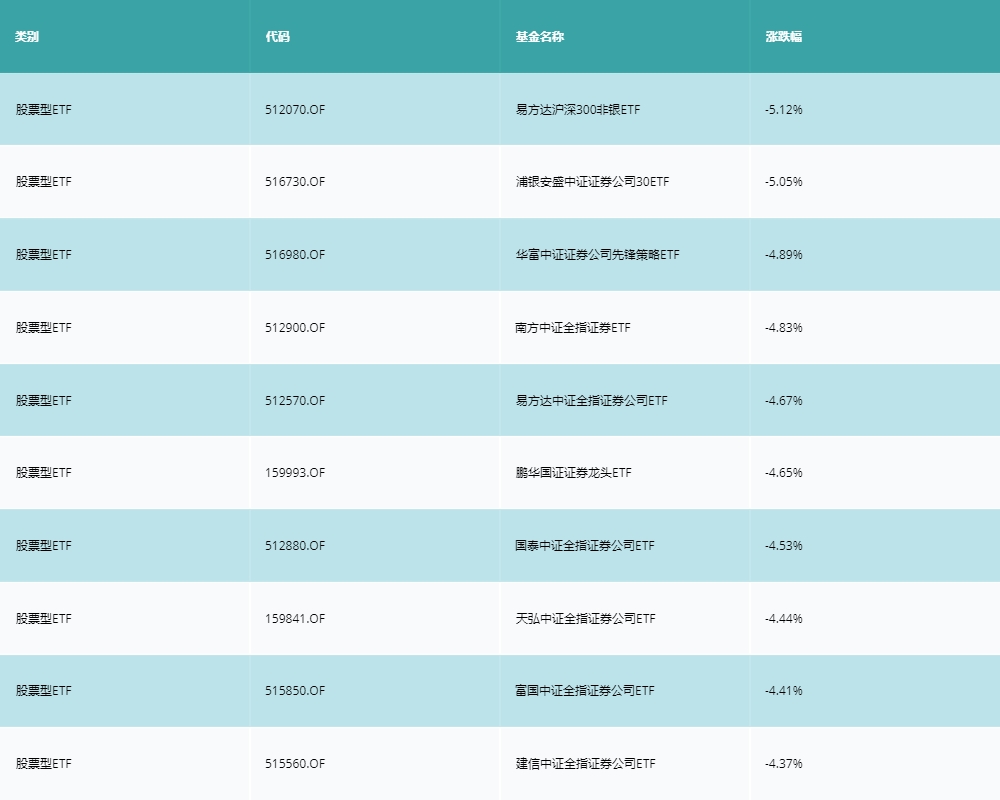
Task: Click 股票型ETF in the 512880.OF row
Action: pyautogui.click(x=43, y=545)
